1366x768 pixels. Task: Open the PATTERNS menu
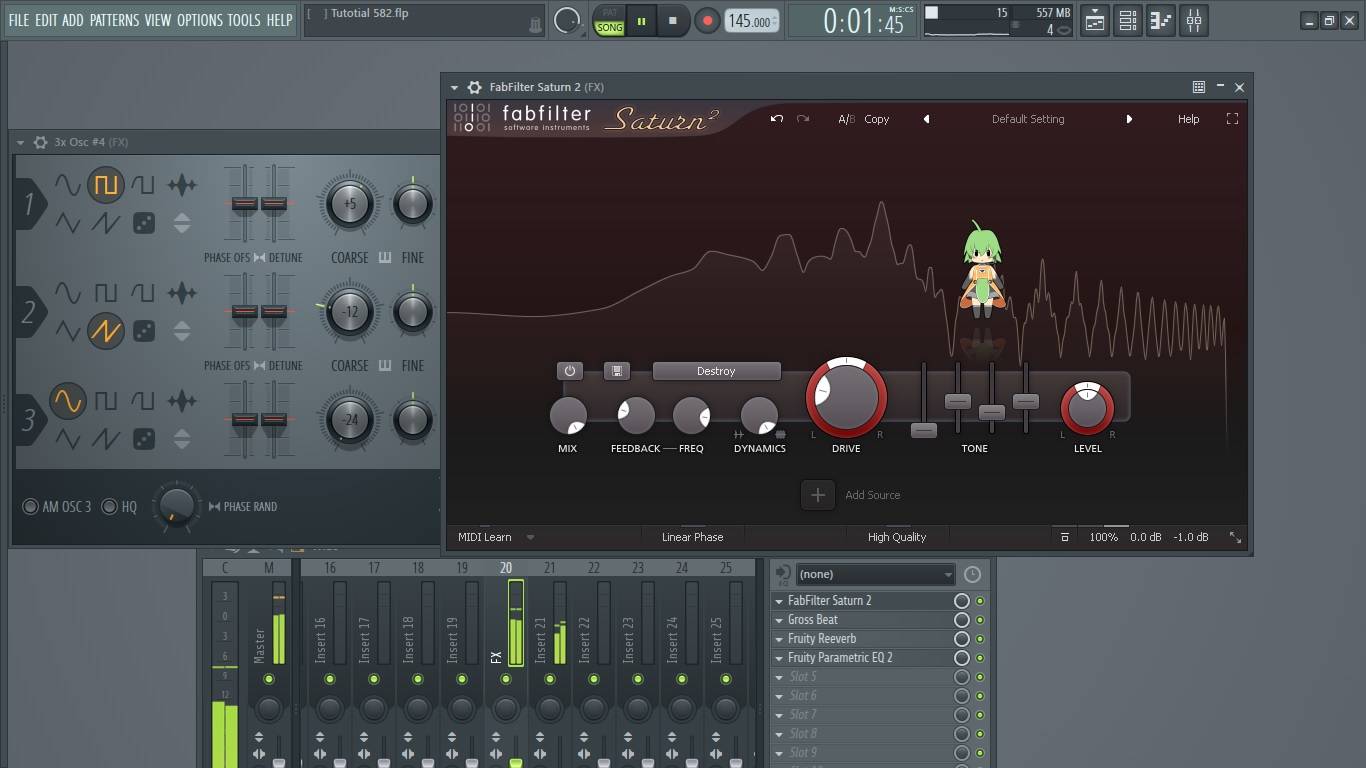114,20
